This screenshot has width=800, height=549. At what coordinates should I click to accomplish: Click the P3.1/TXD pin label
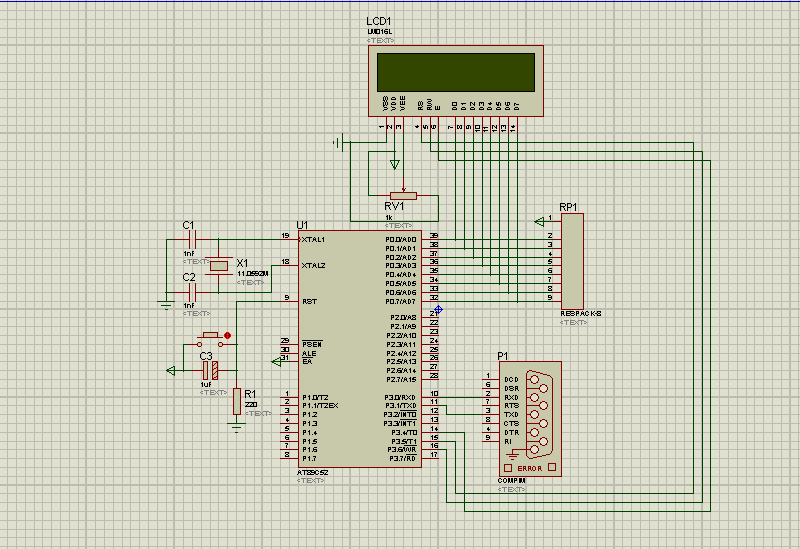[400, 406]
